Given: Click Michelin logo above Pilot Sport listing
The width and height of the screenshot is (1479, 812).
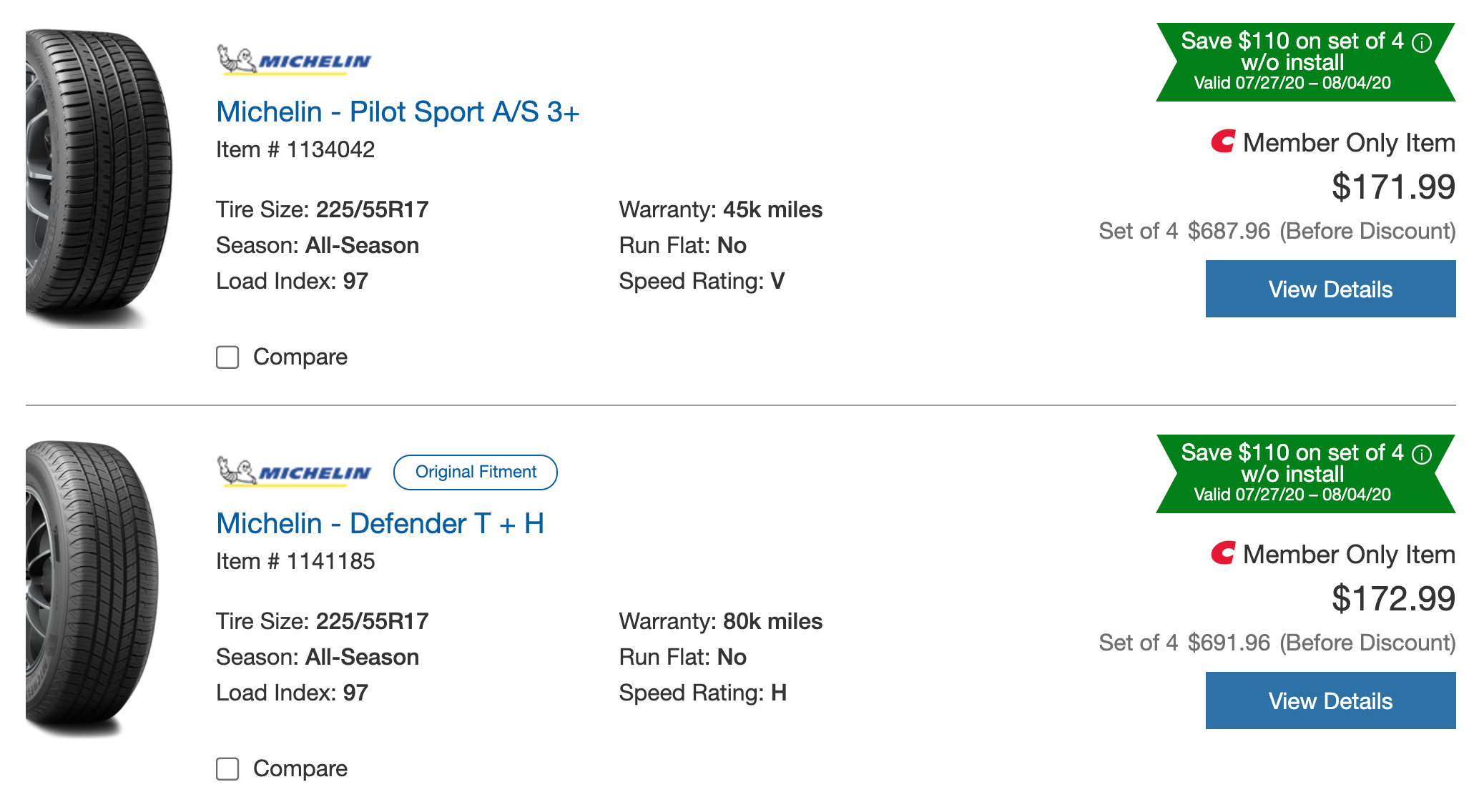Looking at the screenshot, I should [294, 61].
